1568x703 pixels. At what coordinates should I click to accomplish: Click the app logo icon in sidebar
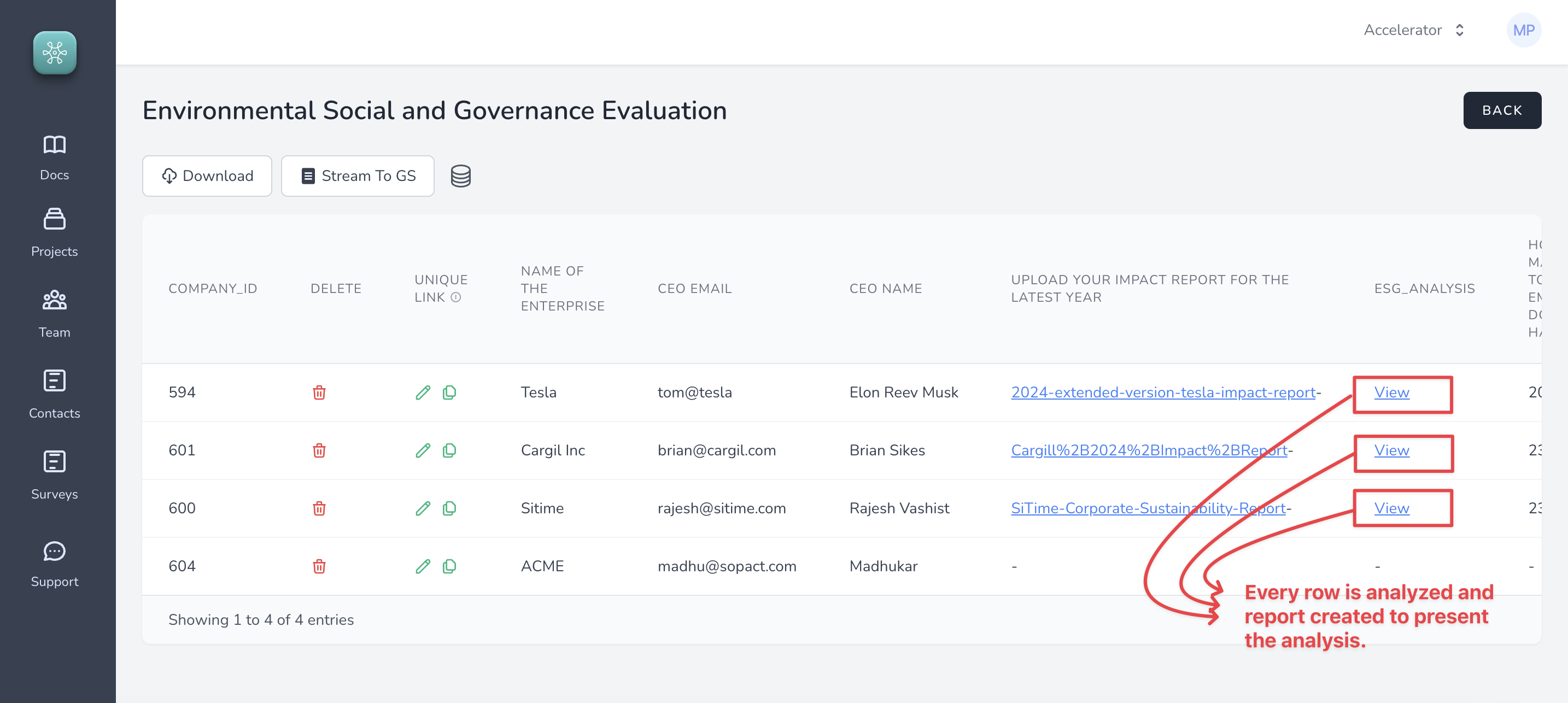[54, 52]
